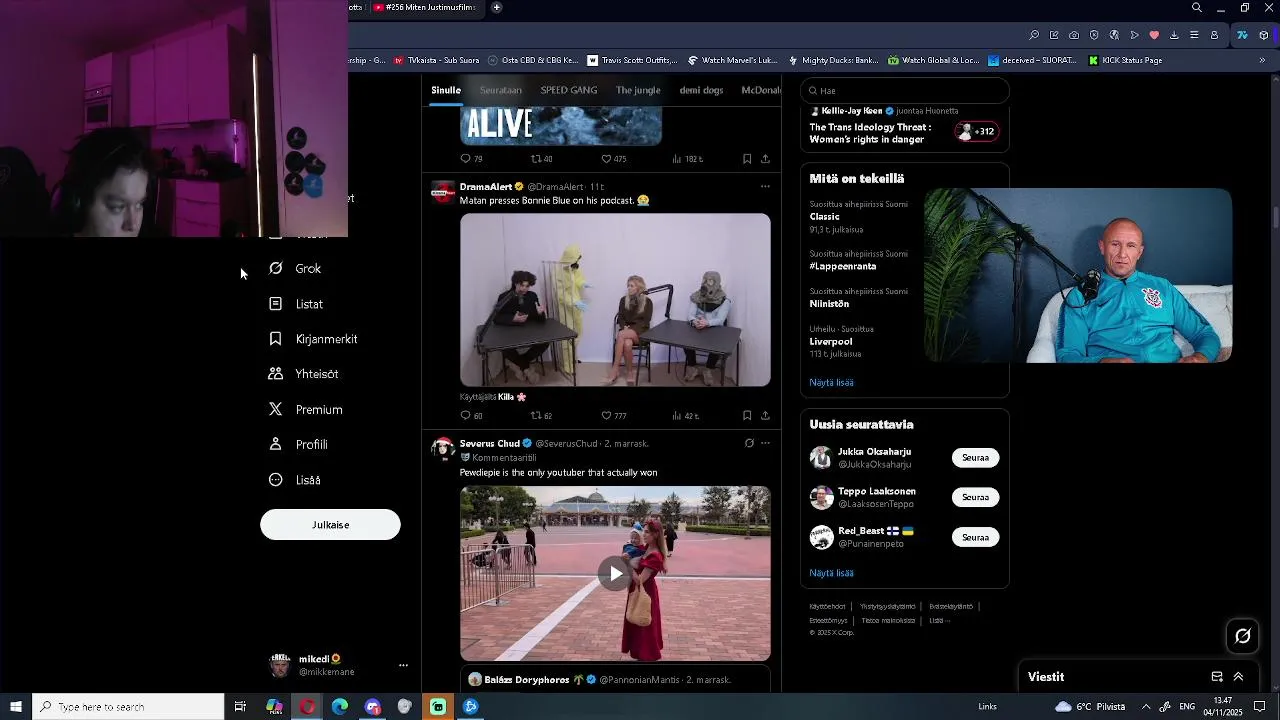1280x720 pixels.
Task: Open DramaAlert profile name
Action: click(x=486, y=187)
